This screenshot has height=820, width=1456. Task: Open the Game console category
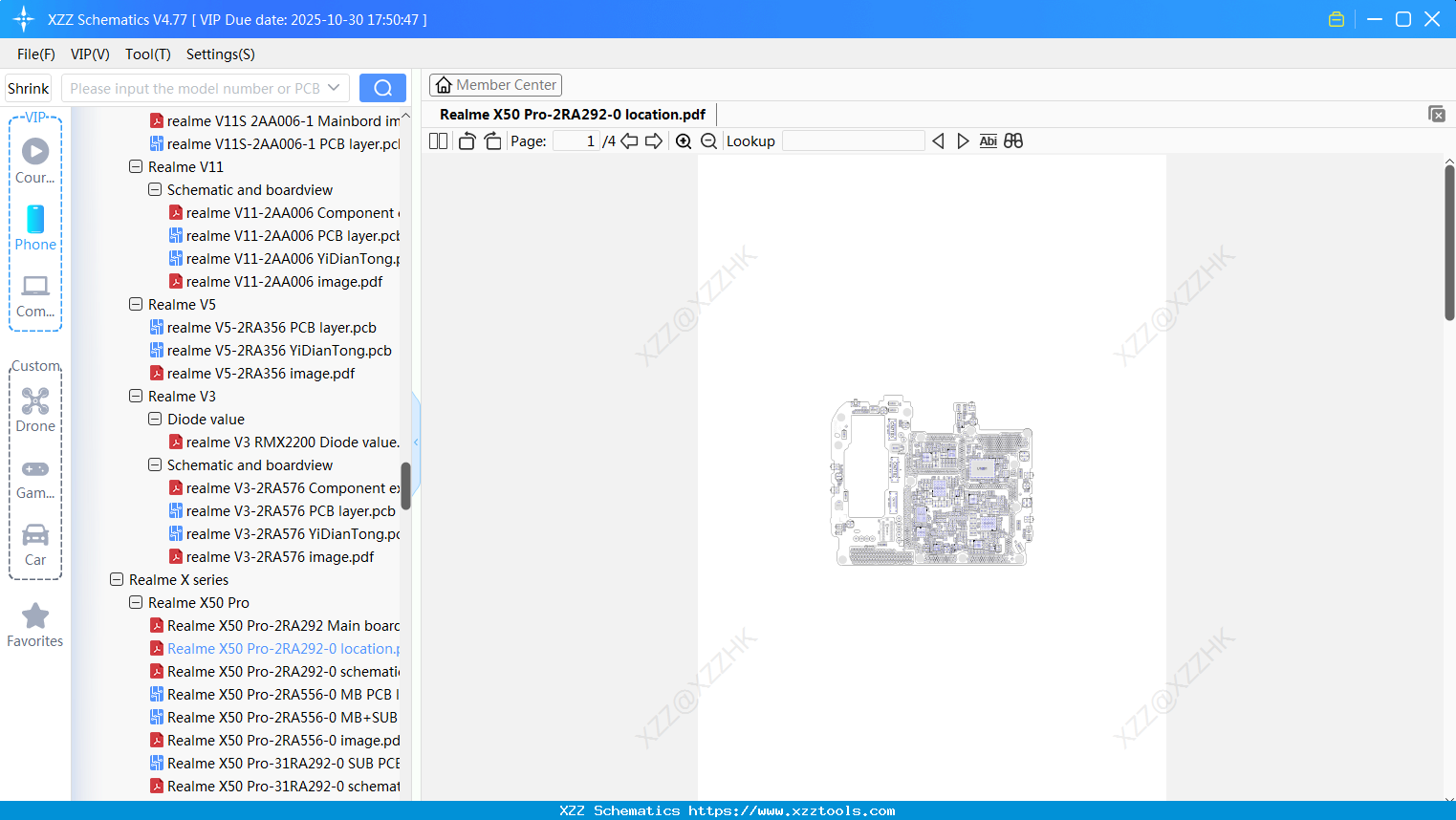click(35, 478)
